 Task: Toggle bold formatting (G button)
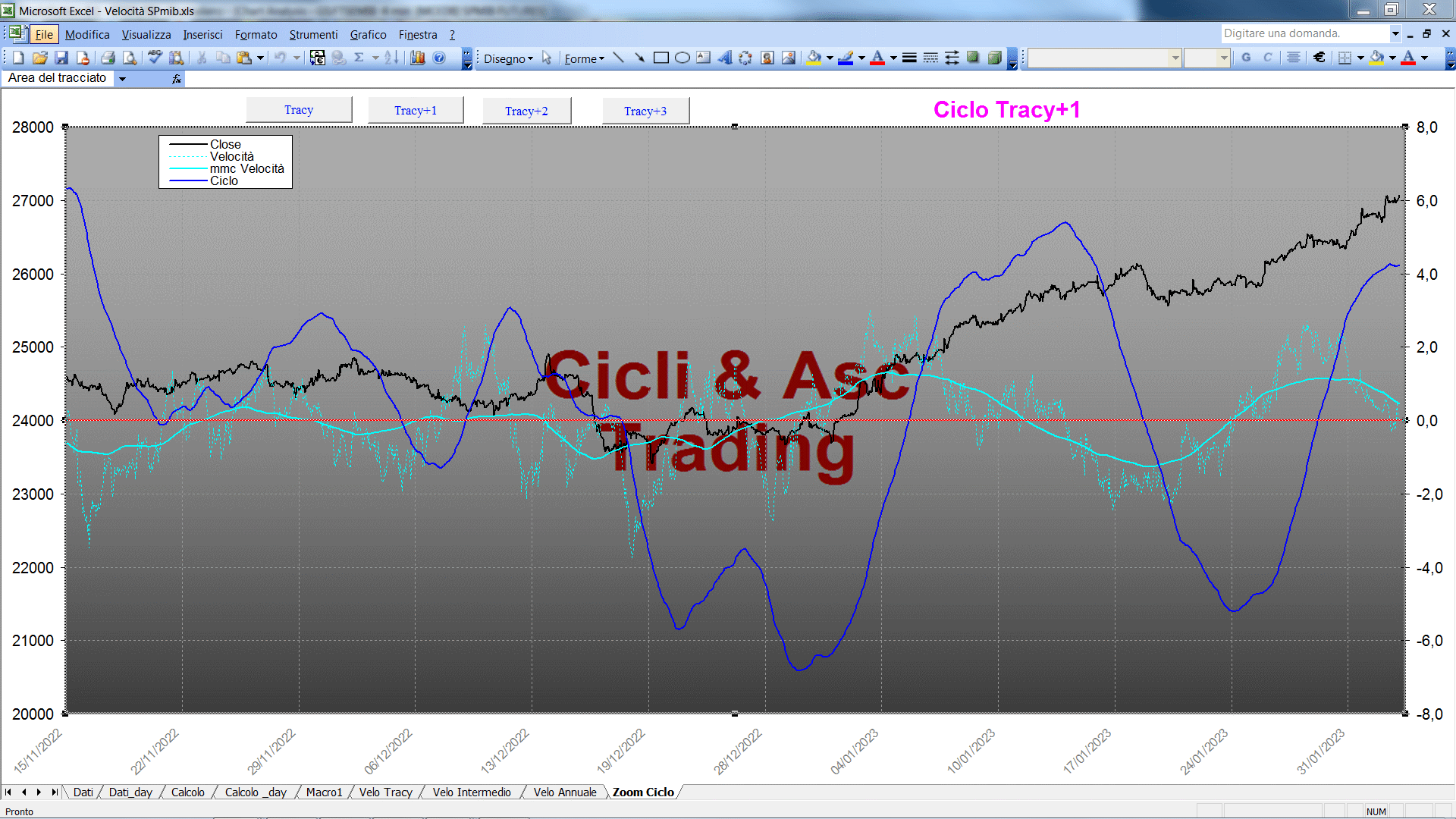tap(1246, 58)
